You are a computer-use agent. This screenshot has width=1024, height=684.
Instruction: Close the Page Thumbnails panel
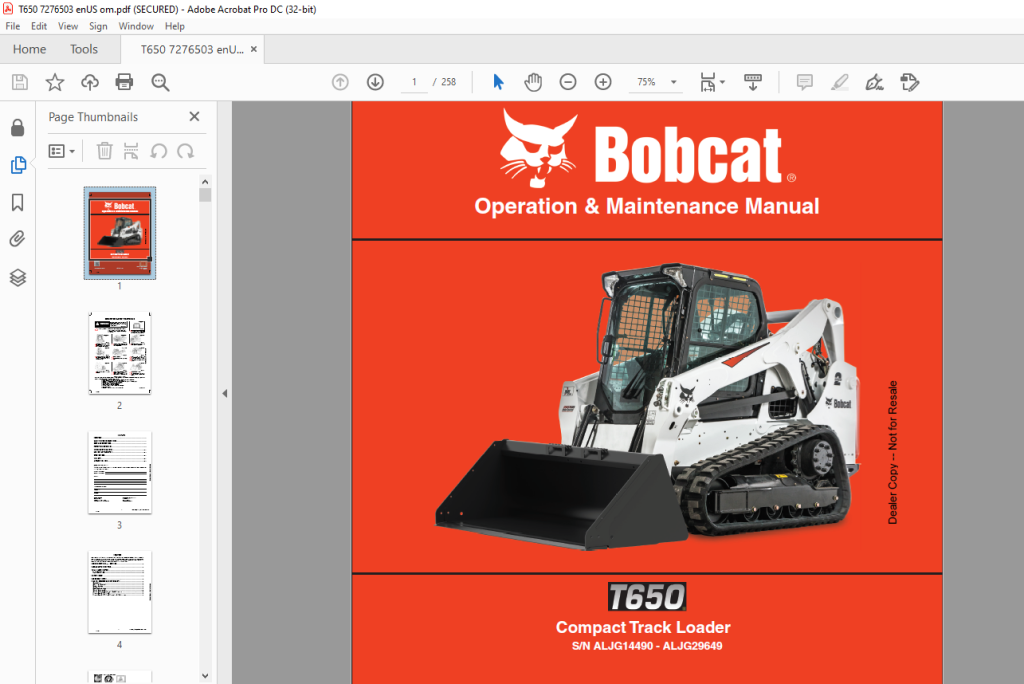coord(194,116)
